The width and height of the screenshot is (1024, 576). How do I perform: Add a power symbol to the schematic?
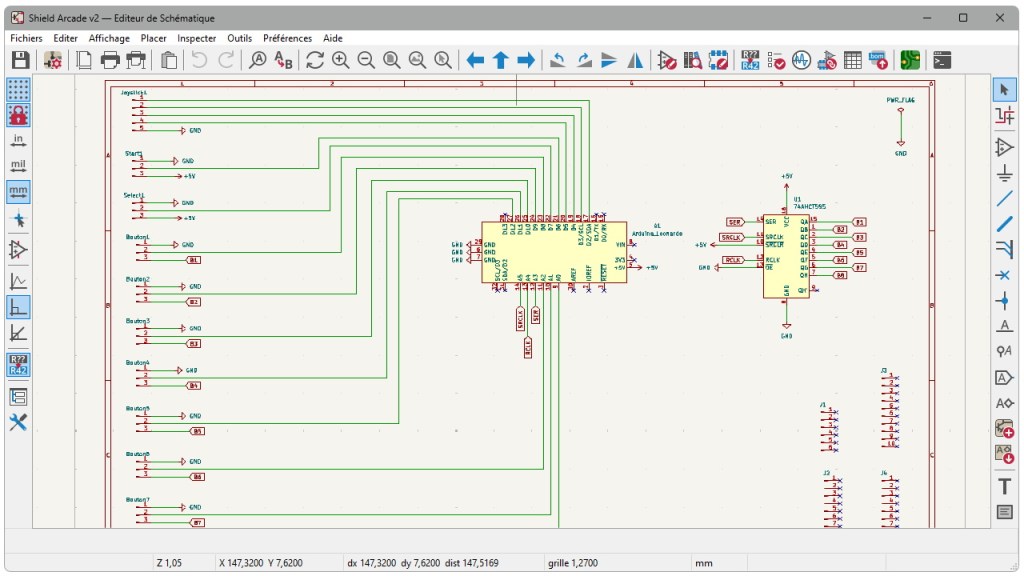pyautogui.click(x=1006, y=173)
